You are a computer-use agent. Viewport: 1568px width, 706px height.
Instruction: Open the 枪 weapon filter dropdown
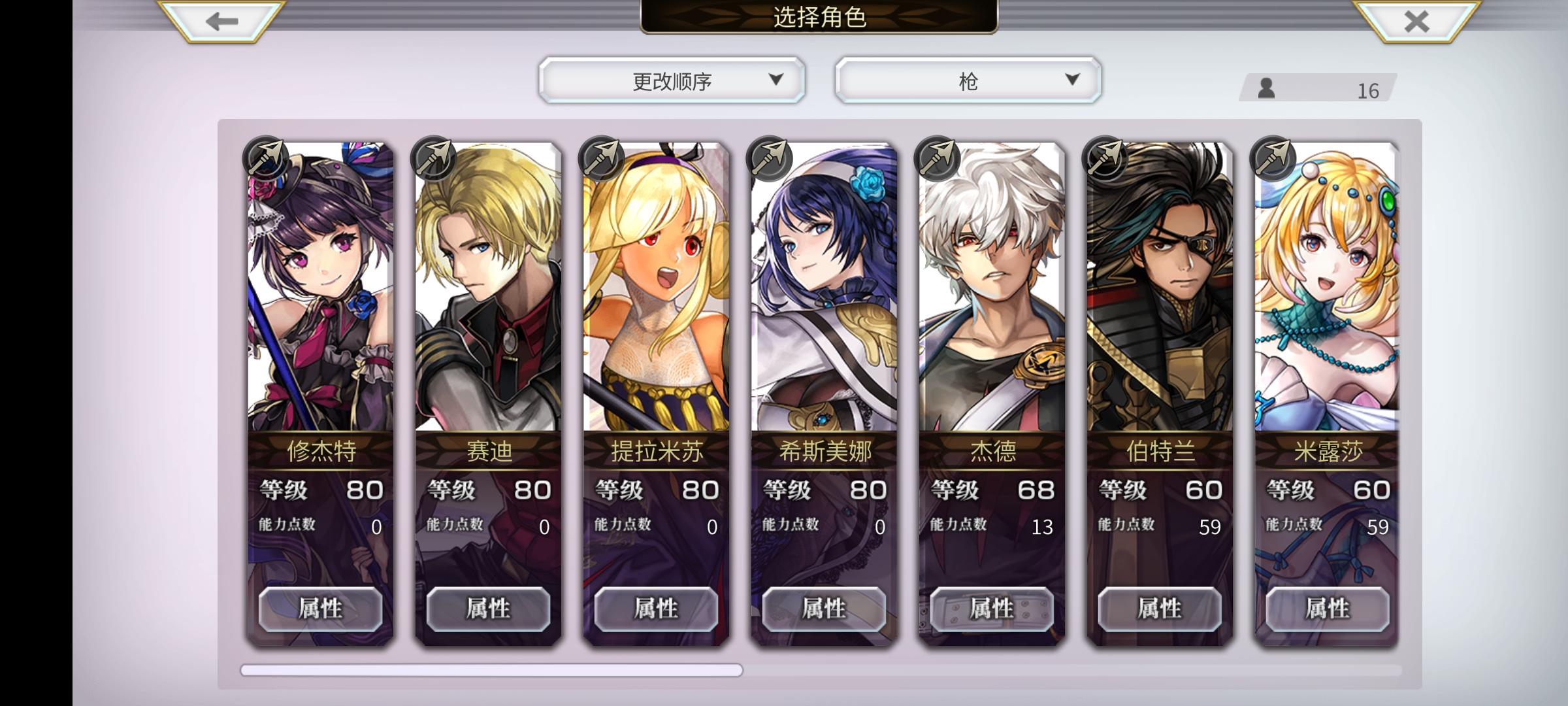click(968, 80)
